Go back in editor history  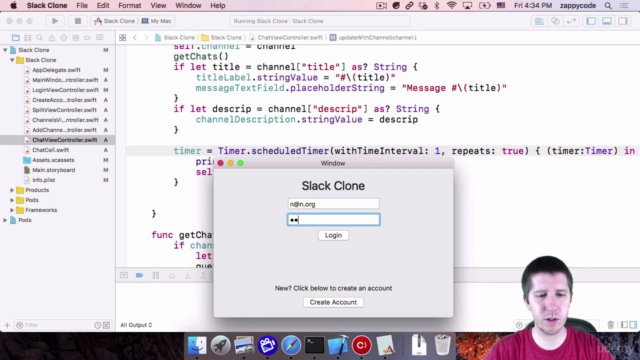(x=135, y=38)
